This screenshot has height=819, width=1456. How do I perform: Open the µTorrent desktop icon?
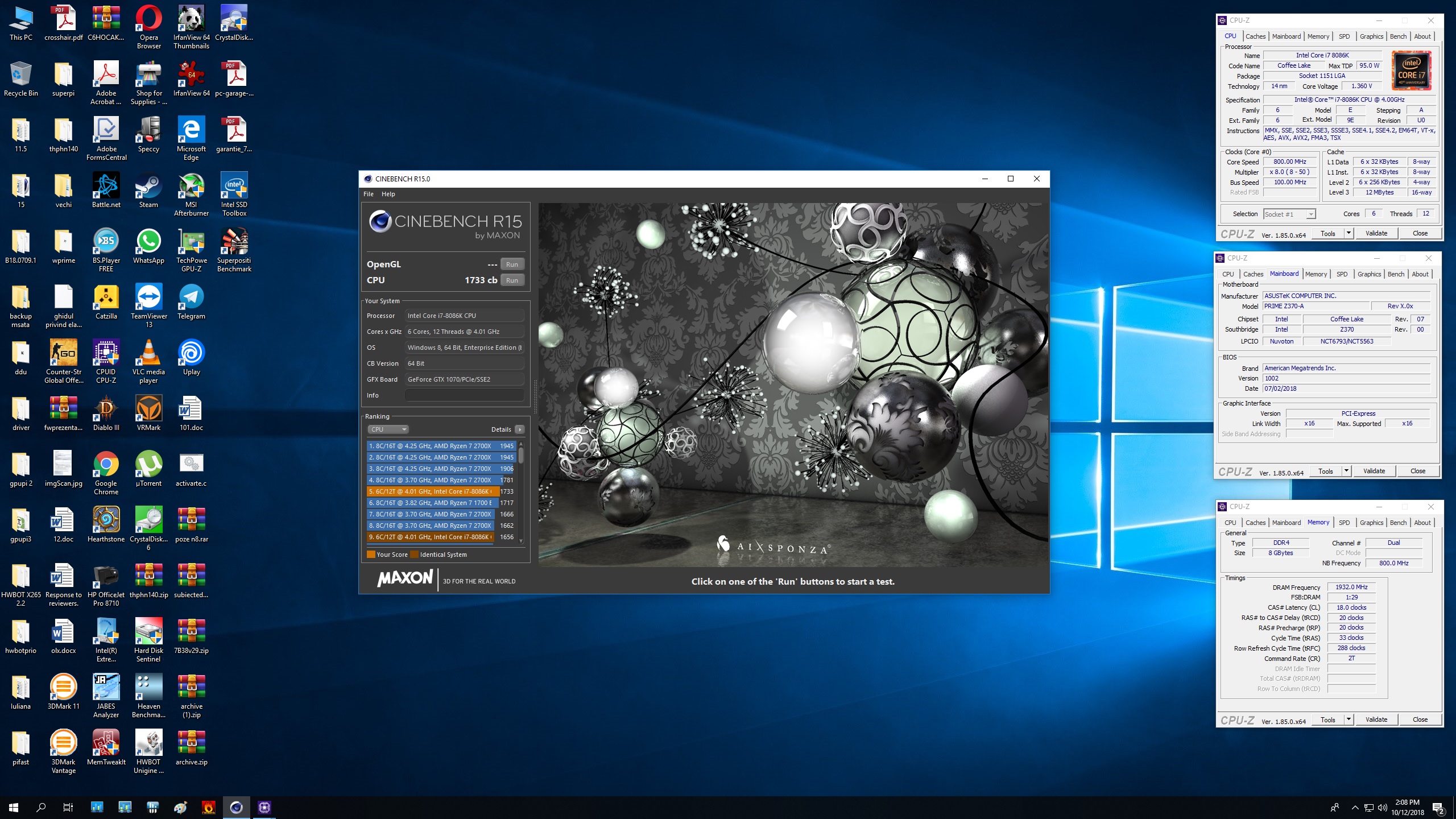coord(148,469)
